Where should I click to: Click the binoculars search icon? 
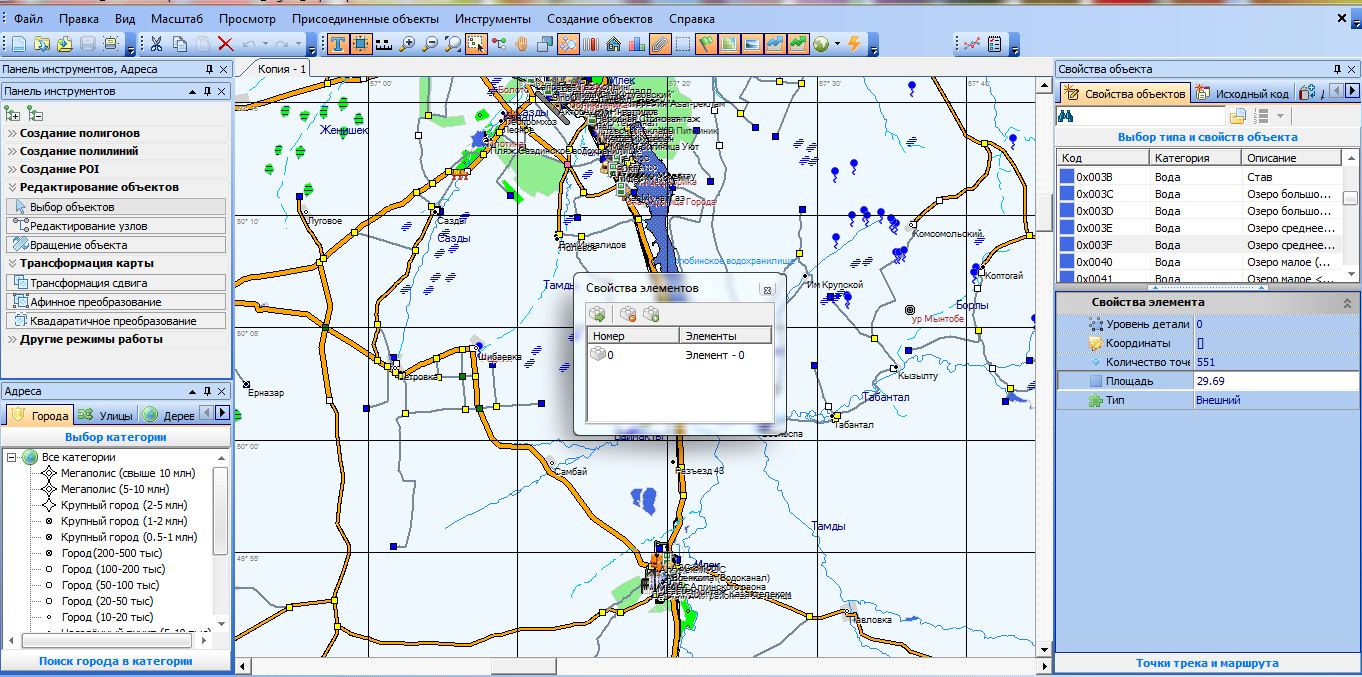[1067, 116]
